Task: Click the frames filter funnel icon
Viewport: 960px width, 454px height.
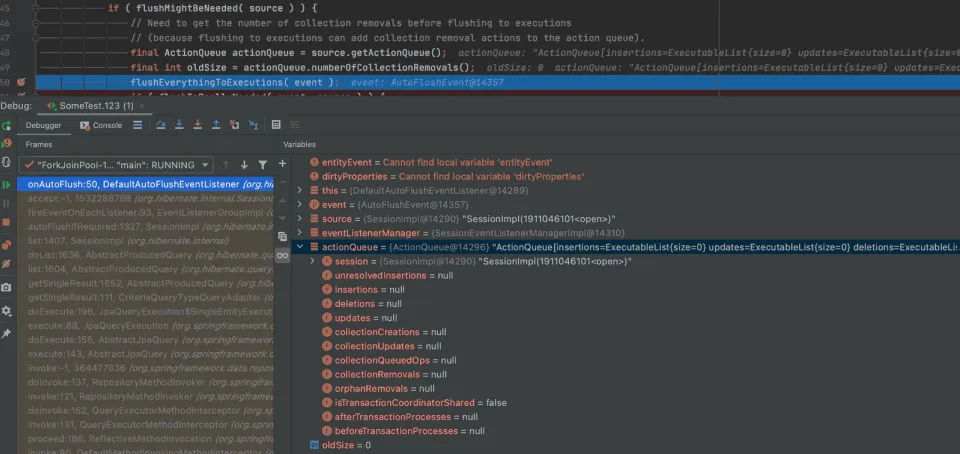Action: [263, 165]
